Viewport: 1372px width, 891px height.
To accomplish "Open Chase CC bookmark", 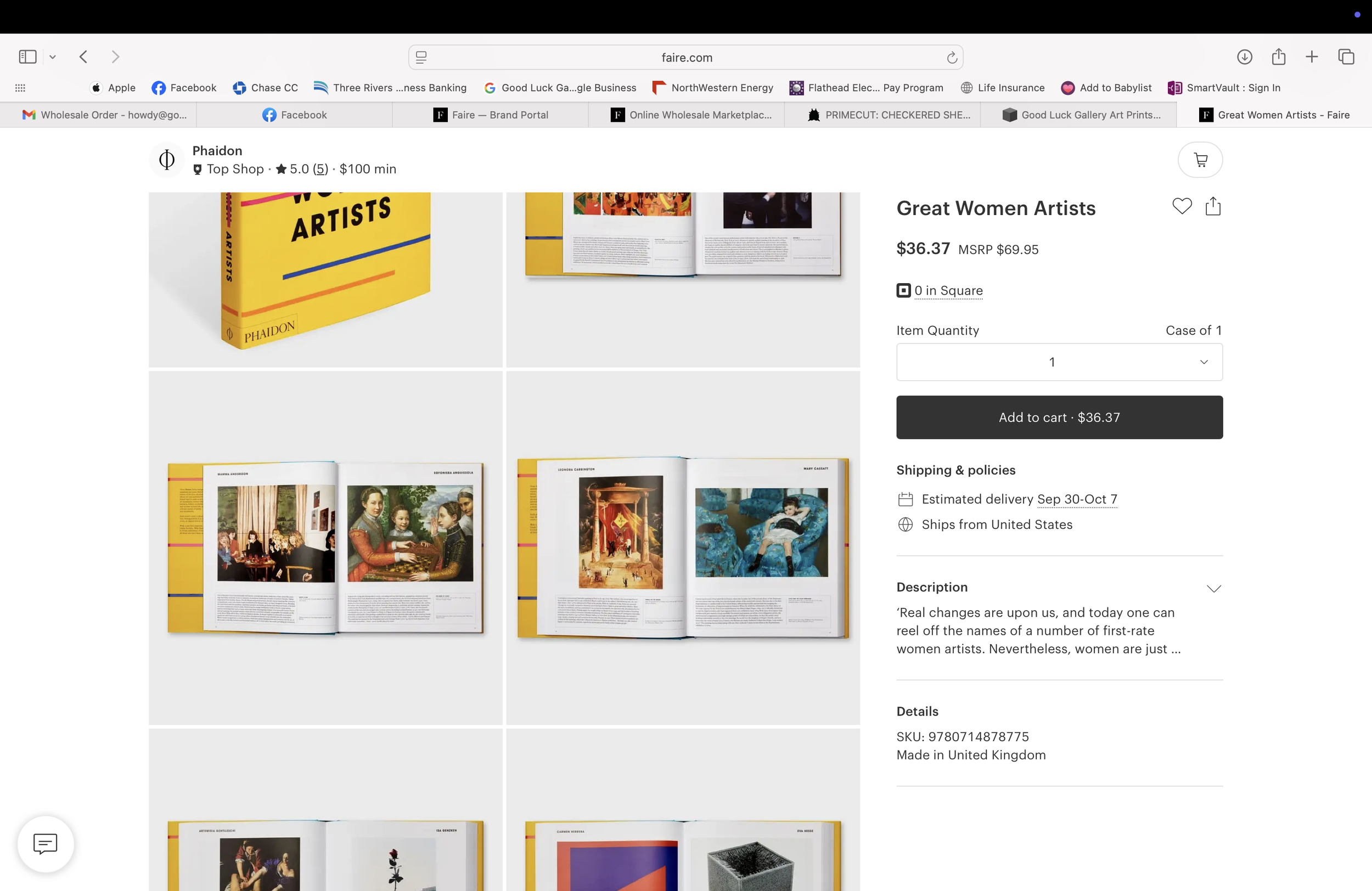I will [265, 88].
